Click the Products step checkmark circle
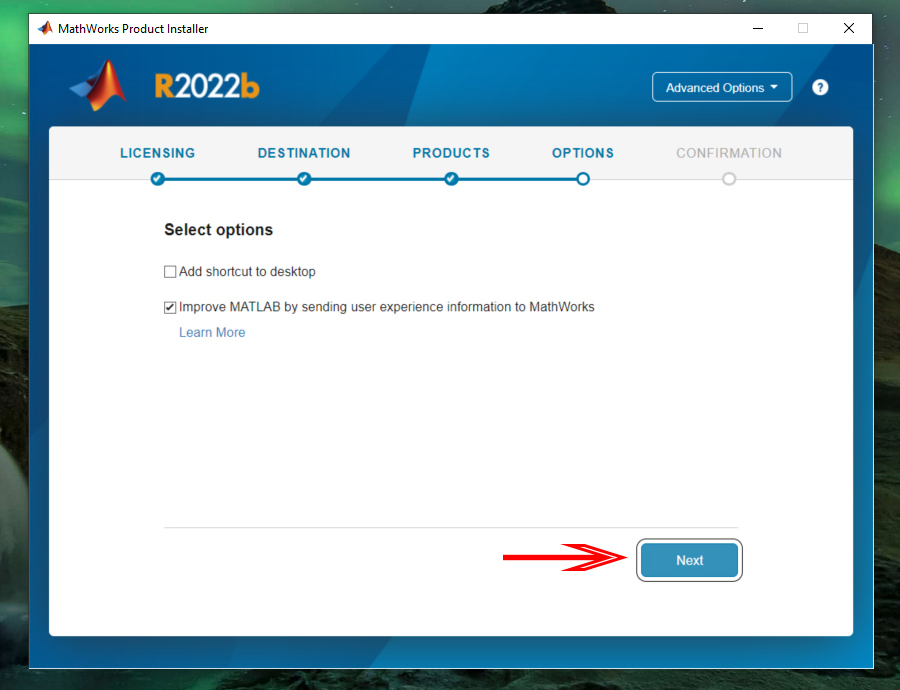Viewport: 900px width, 690px height. pos(451,179)
